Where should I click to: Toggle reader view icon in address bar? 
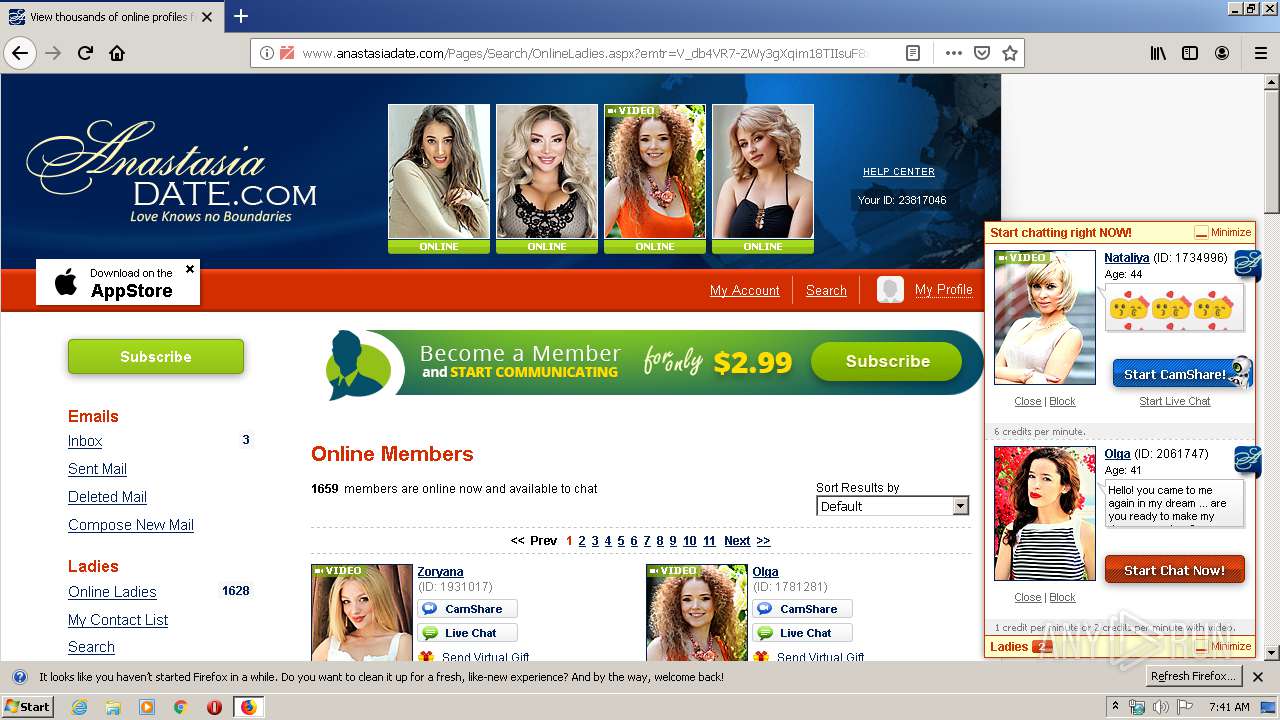[x=913, y=53]
